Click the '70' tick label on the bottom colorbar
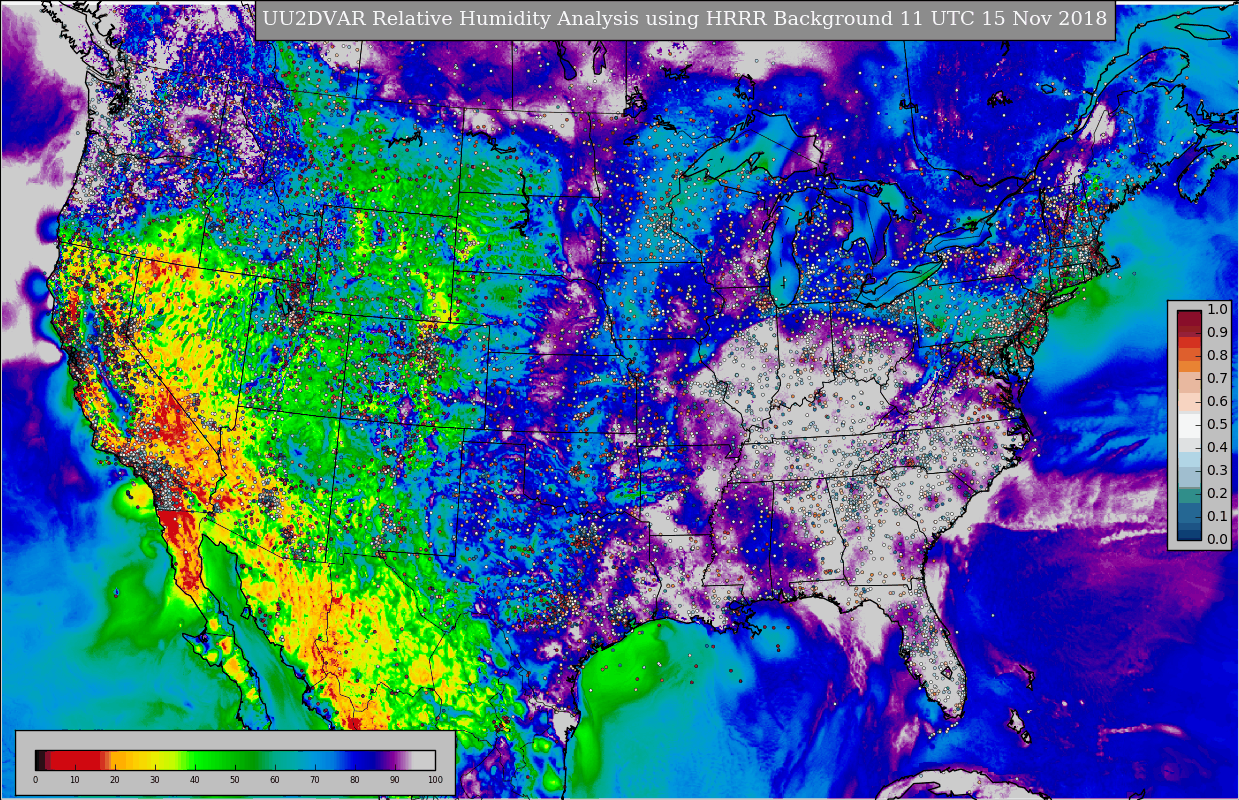 [x=315, y=780]
